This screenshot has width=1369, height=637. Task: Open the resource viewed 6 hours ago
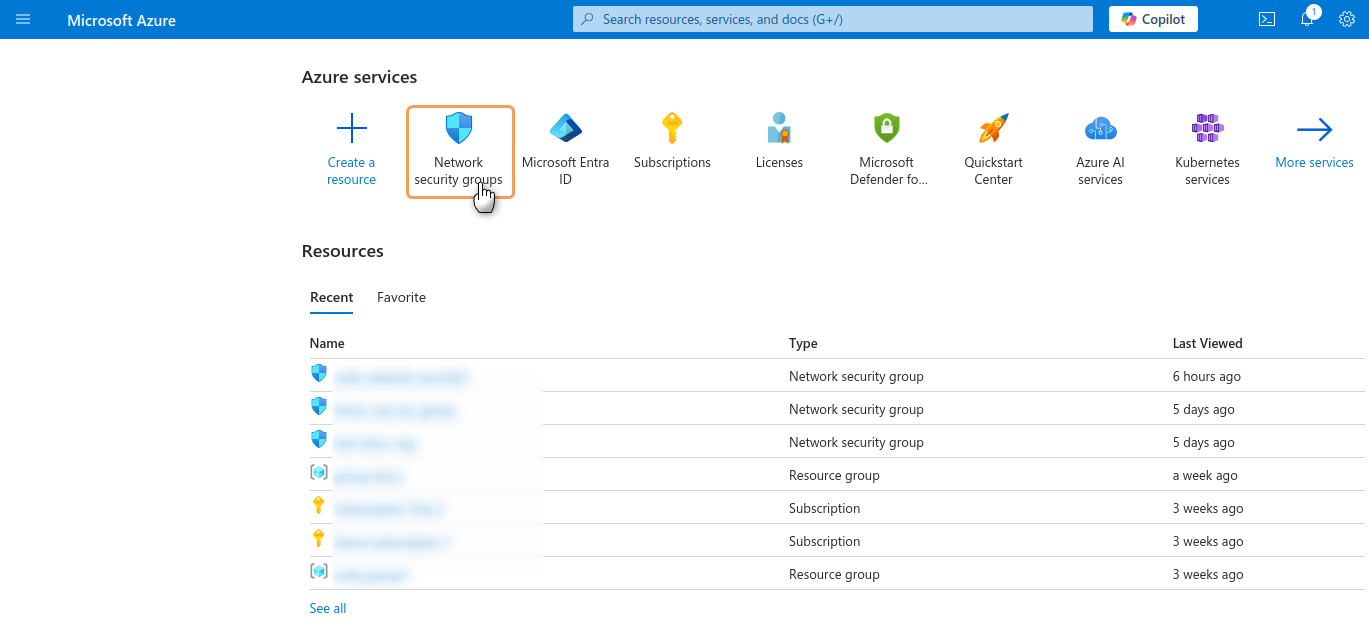401,377
